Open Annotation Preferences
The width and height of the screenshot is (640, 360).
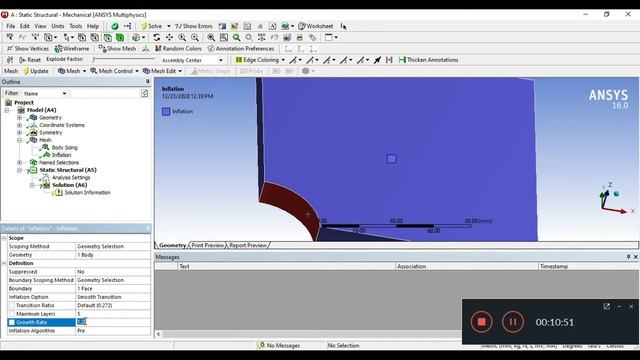[241, 49]
